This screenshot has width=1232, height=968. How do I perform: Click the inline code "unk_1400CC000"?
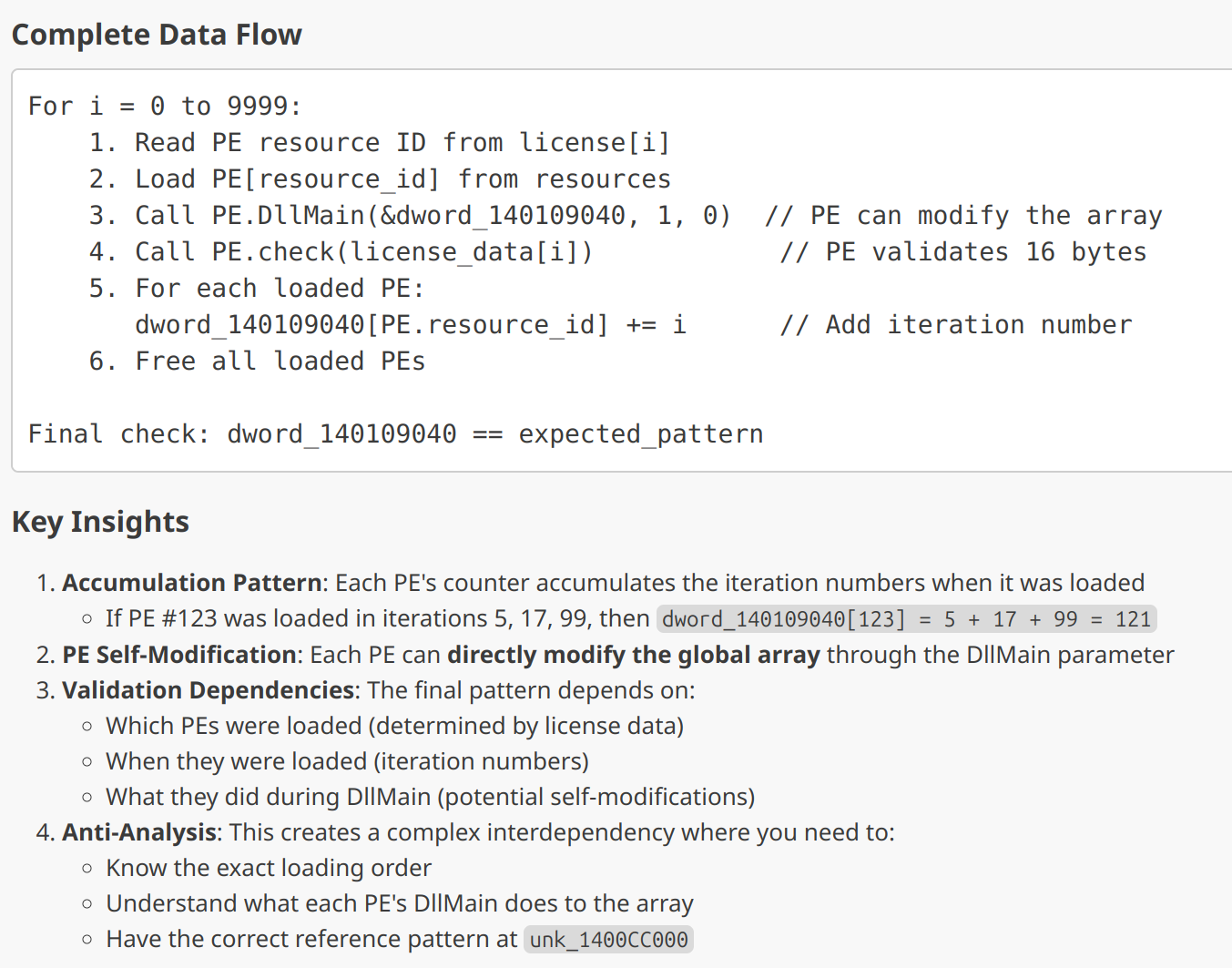point(608,940)
